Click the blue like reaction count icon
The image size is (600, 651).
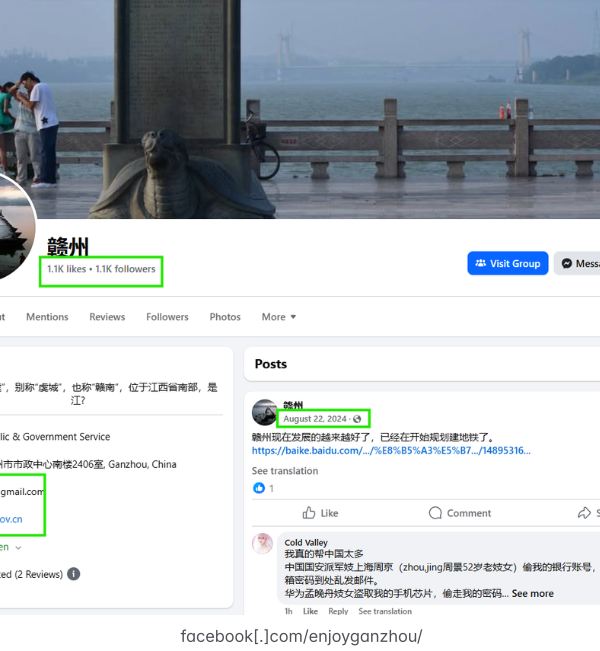260,488
